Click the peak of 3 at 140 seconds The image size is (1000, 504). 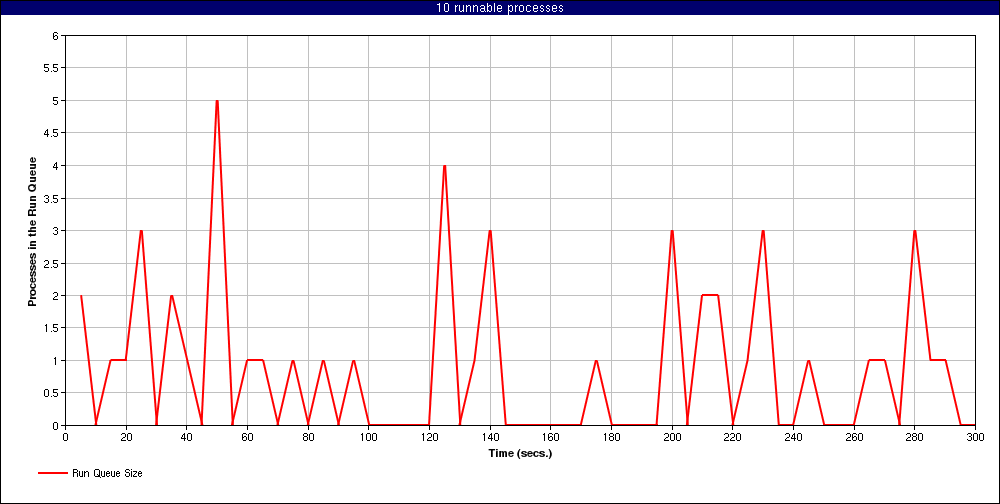click(490, 230)
